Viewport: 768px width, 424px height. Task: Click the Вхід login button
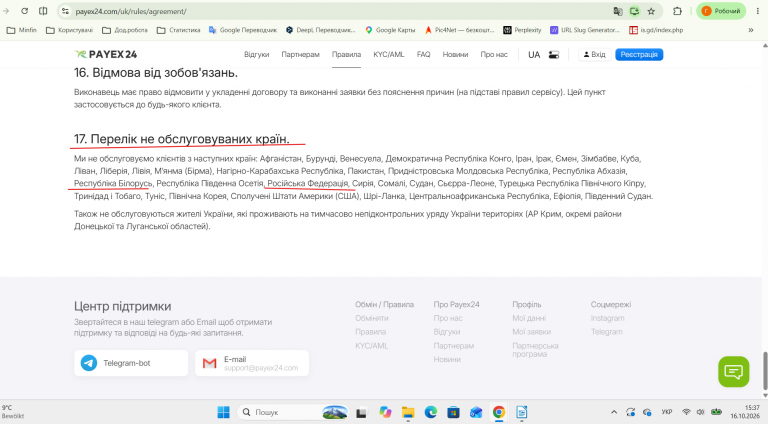click(x=594, y=54)
